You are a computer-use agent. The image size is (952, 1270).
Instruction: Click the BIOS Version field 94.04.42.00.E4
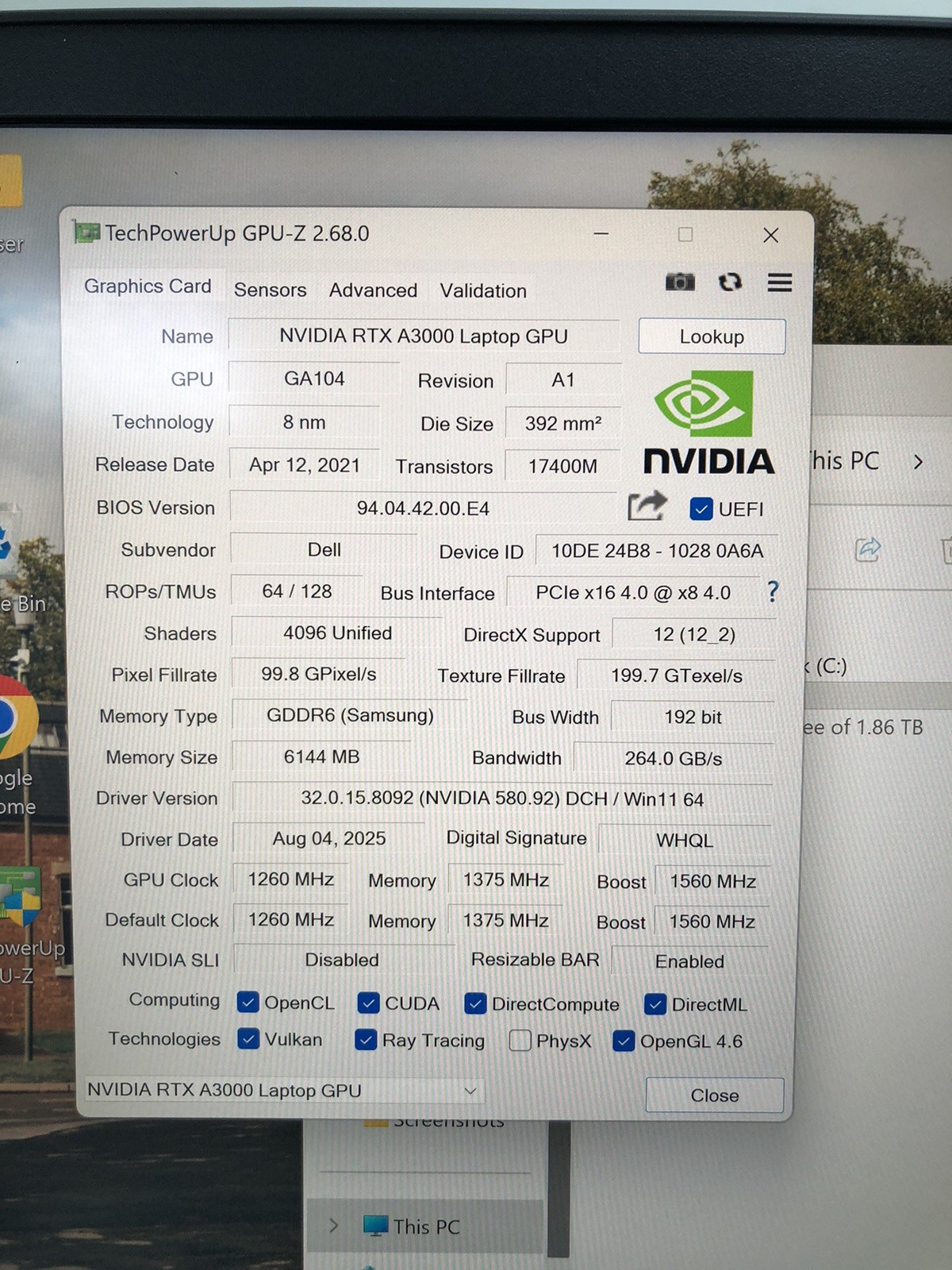click(423, 508)
